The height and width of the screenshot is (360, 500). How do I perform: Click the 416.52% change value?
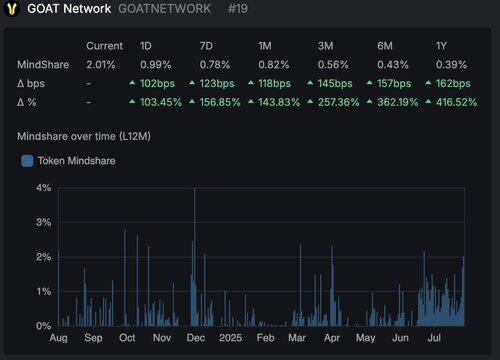click(456, 102)
